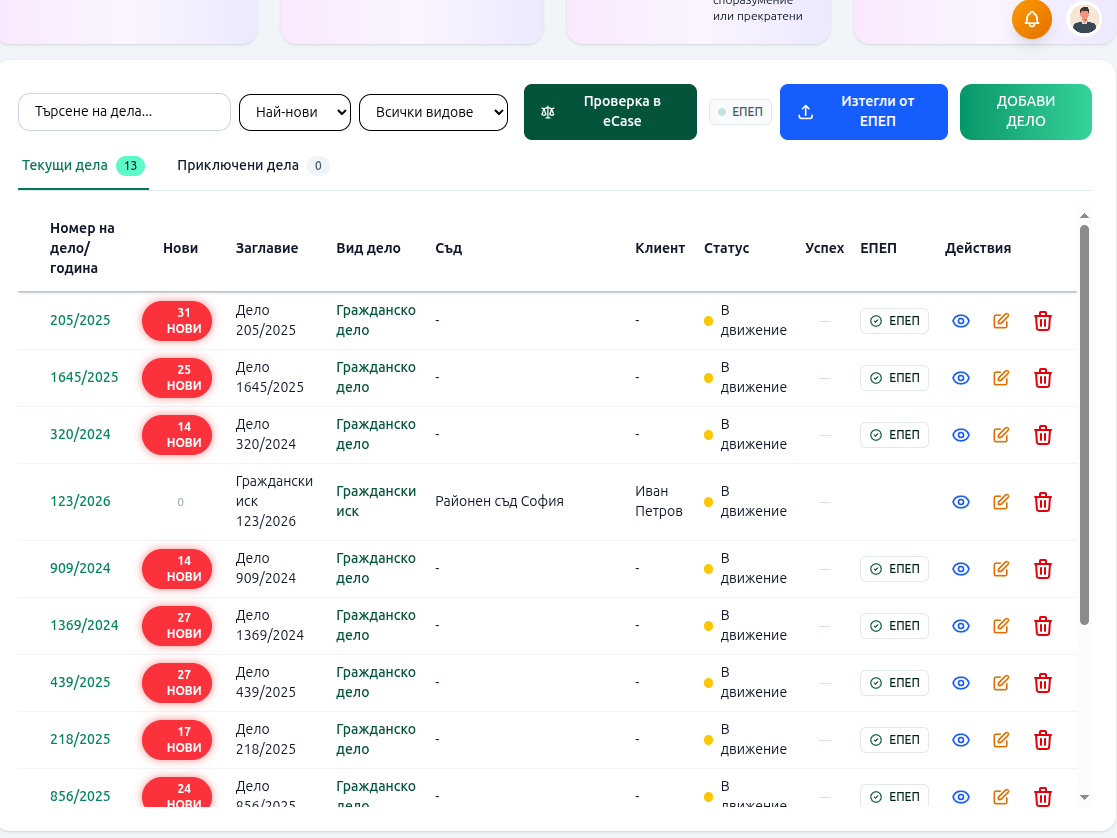Edit case 439/2025 with the pencil icon
This screenshot has height=838, width=1117.
[x=1001, y=683]
